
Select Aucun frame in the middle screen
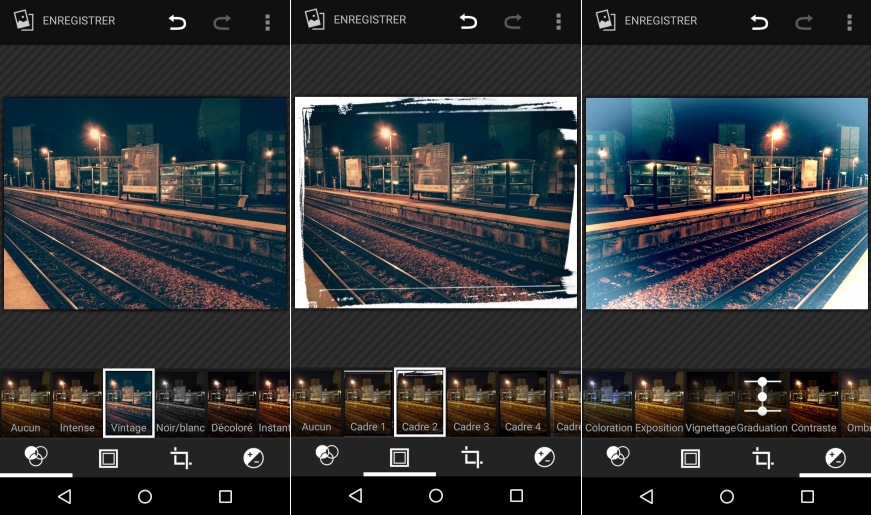click(317, 403)
